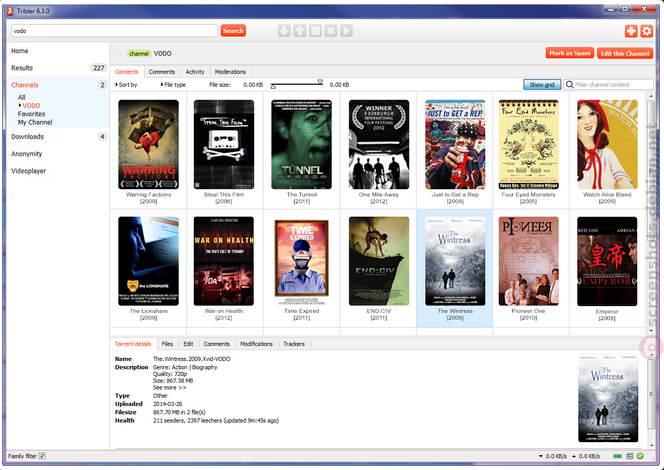Open Favorites under Channels
This screenshot has height=470, width=664.
31,114
